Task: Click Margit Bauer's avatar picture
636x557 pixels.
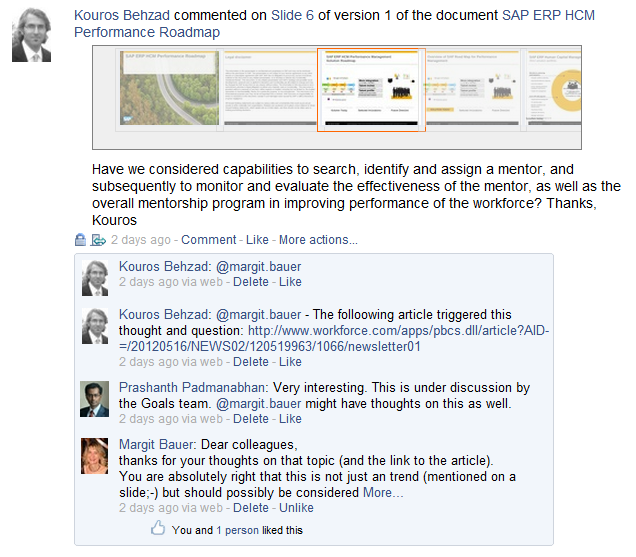Action: tap(95, 456)
